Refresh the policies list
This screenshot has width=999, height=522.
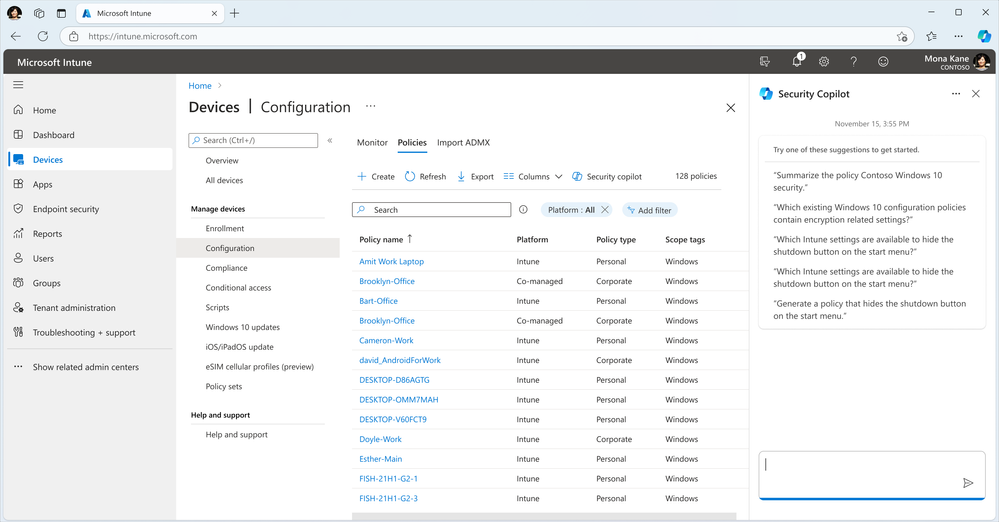[x=426, y=177]
